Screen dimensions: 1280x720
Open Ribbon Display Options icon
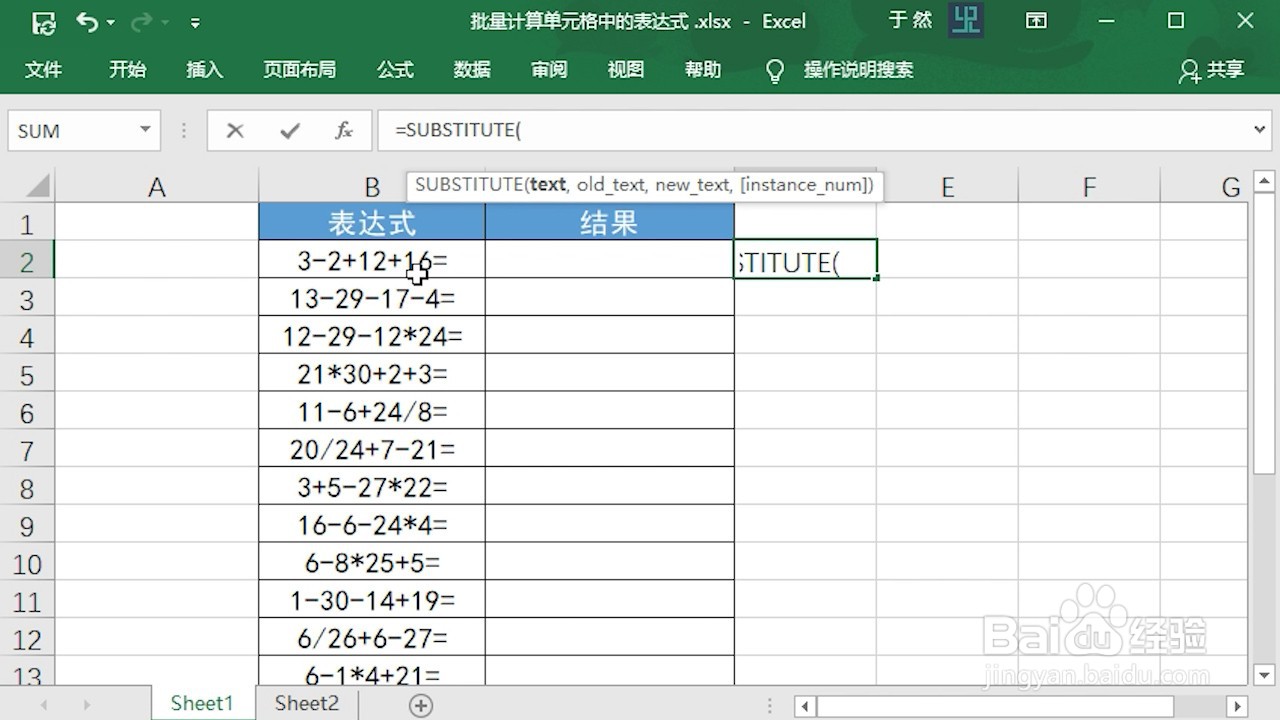[x=1036, y=20]
